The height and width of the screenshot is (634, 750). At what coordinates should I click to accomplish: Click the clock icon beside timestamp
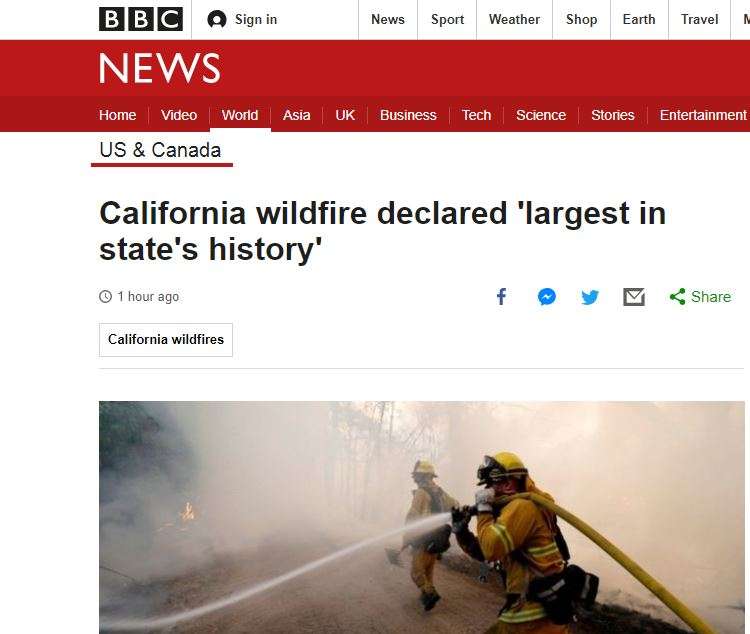coord(105,297)
